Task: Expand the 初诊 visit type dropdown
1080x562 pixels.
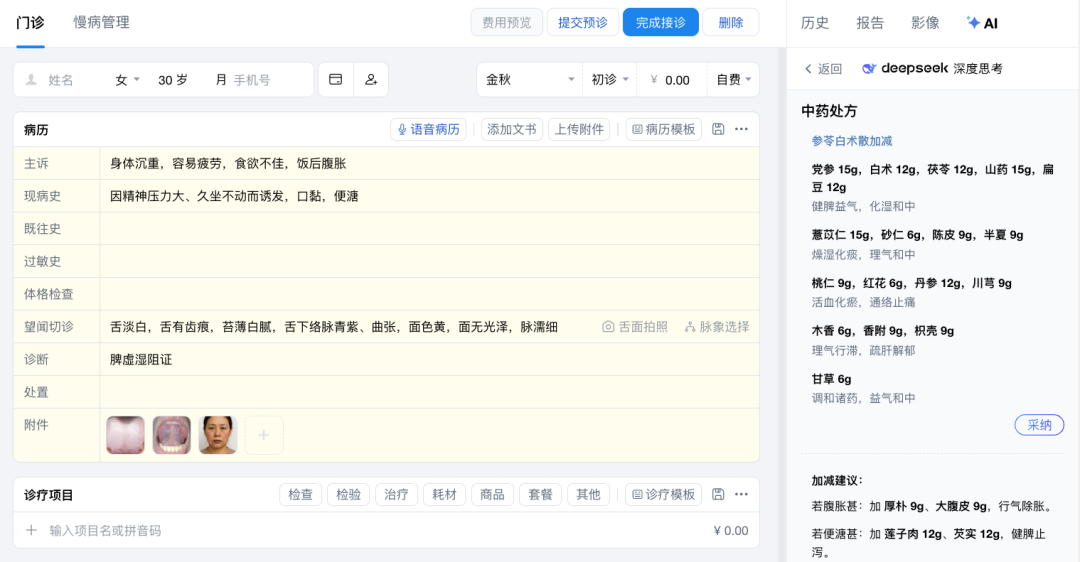Action: tap(610, 80)
